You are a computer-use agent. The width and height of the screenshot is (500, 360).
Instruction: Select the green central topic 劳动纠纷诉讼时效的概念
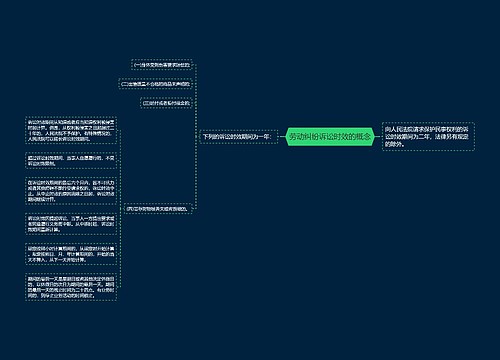point(330,136)
